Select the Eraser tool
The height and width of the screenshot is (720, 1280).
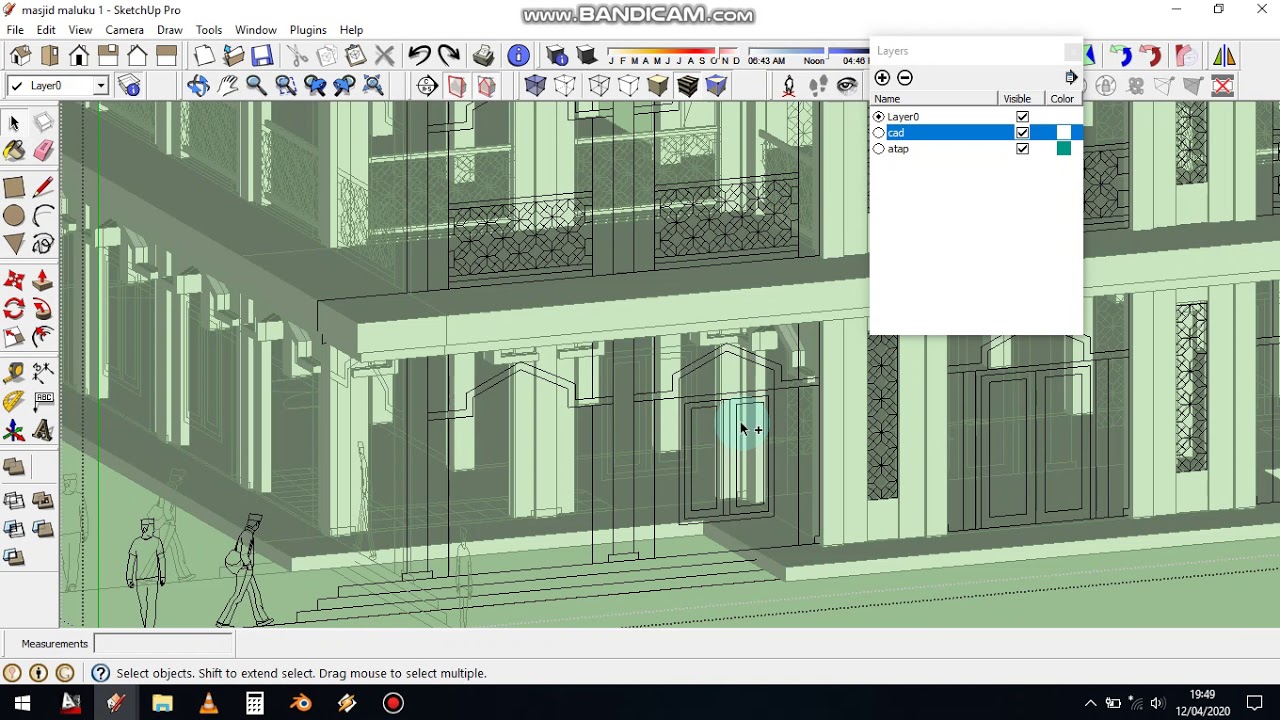[x=43, y=151]
